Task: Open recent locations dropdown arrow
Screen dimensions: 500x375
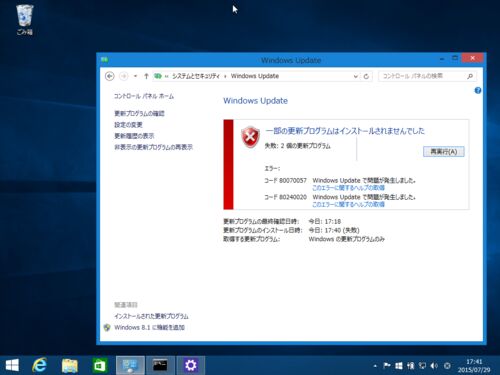Action: [135, 76]
